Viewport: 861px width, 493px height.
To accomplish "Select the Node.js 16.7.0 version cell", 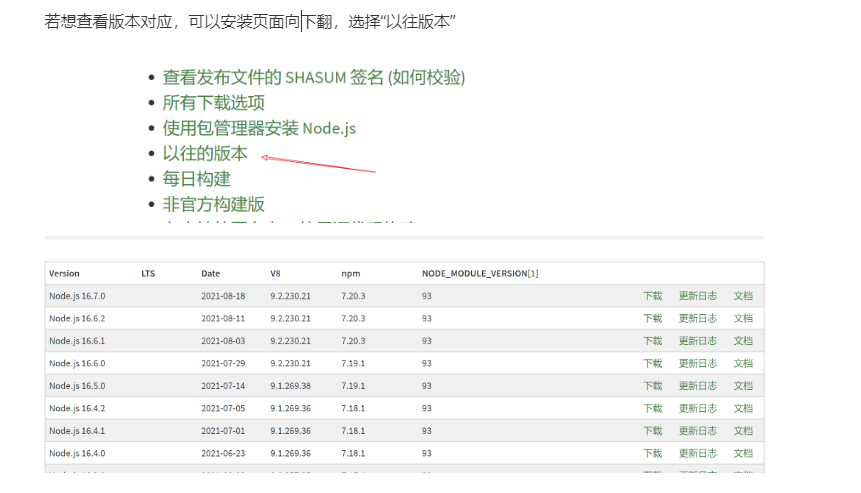I will [x=77, y=296].
